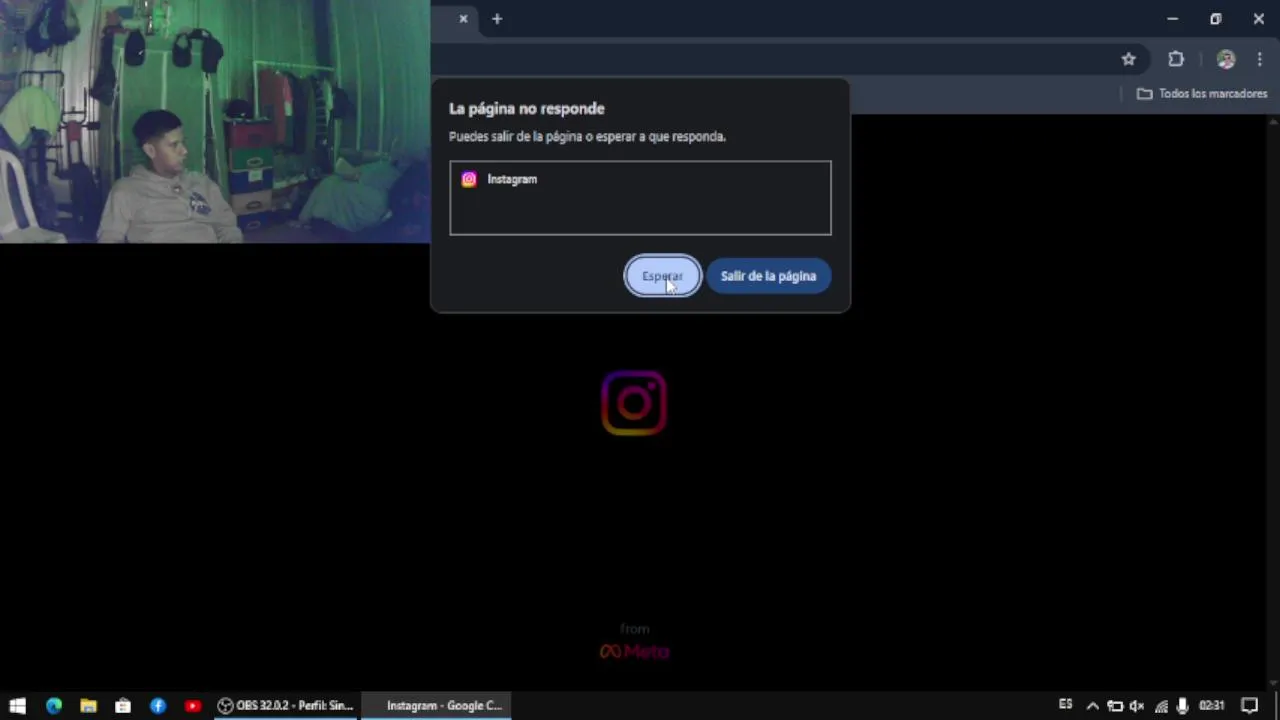Switch to the OBS 32.0.2 taskbar window
Viewport: 1280px width, 720px height.
coord(286,705)
